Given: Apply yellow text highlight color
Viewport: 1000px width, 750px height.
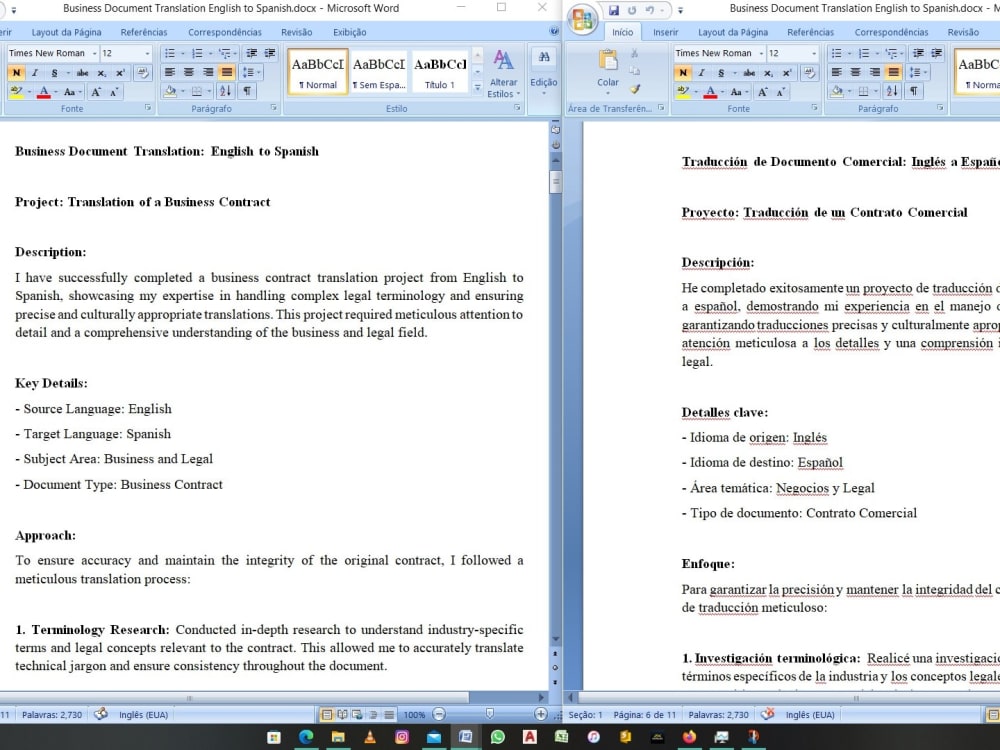Looking at the screenshot, I should [15, 92].
